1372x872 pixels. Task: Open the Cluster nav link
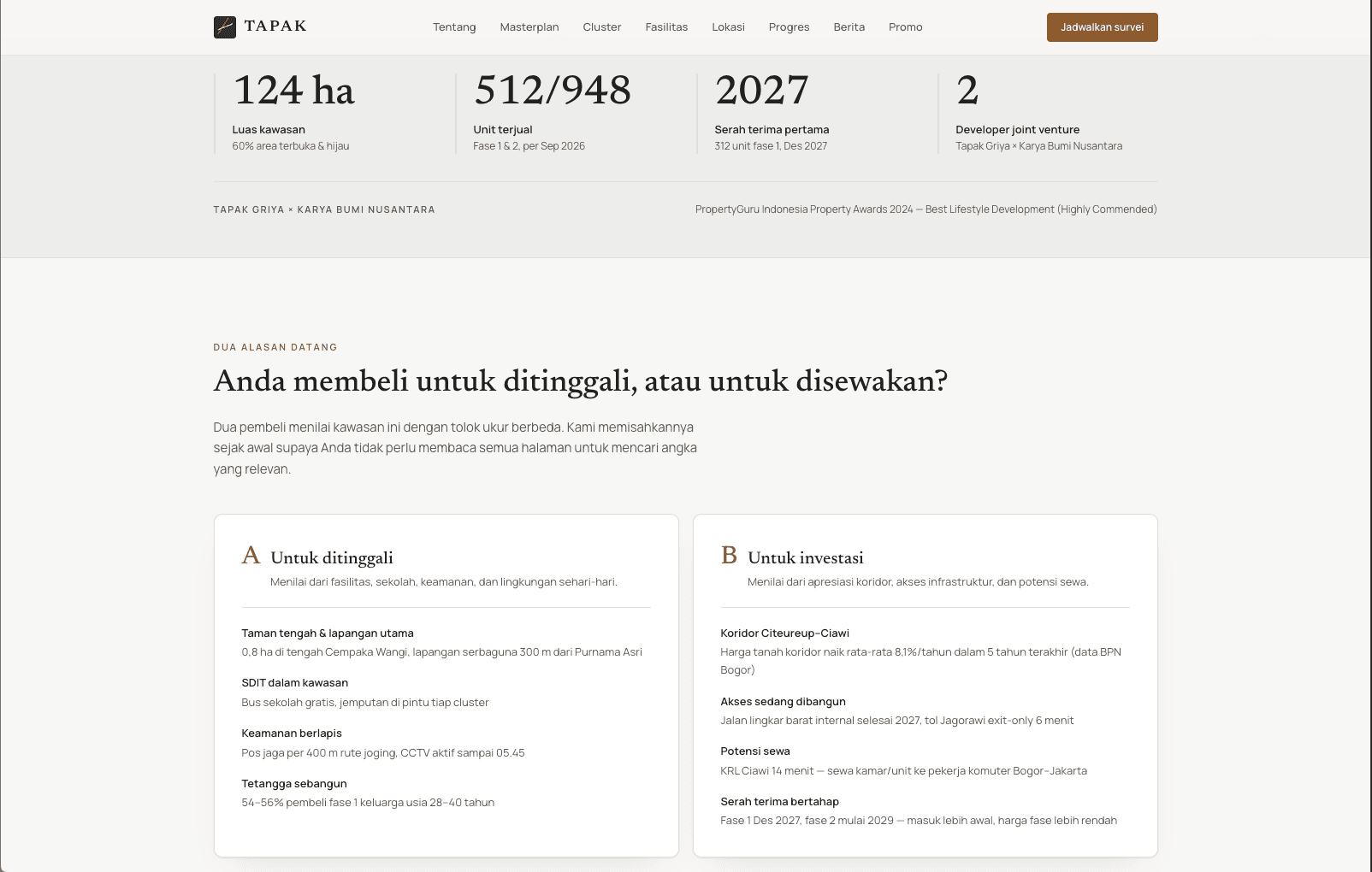(602, 27)
